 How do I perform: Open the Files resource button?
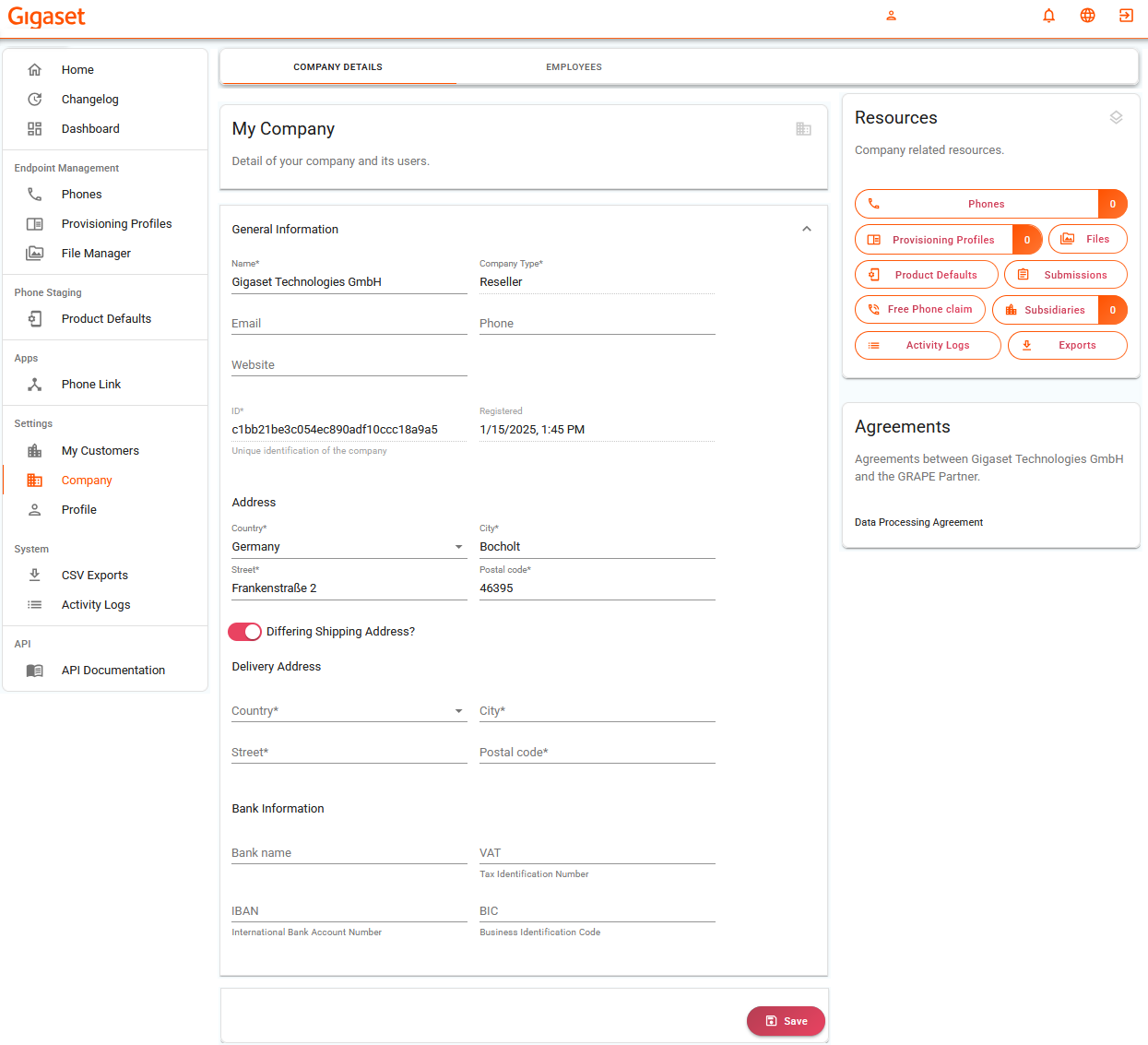1088,239
